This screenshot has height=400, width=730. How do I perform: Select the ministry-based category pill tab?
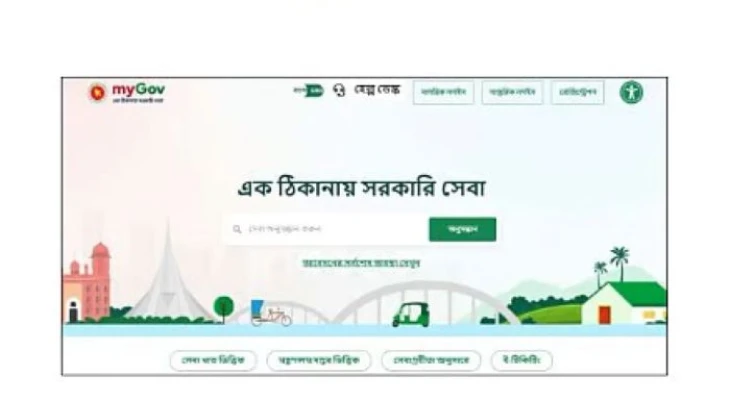(319, 360)
